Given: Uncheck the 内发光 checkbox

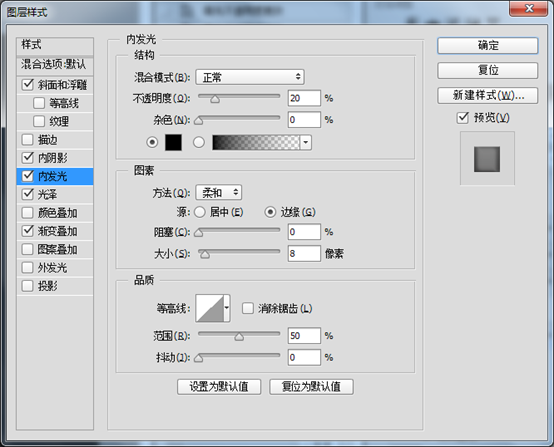Looking at the screenshot, I should click(x=28, y=176).
